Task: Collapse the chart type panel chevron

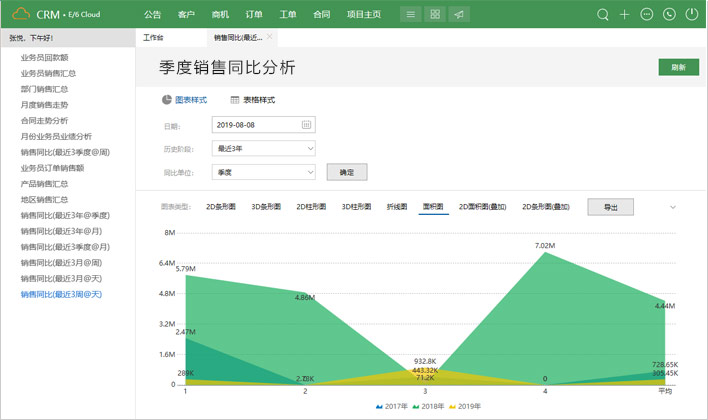Action: click(673, 207)
